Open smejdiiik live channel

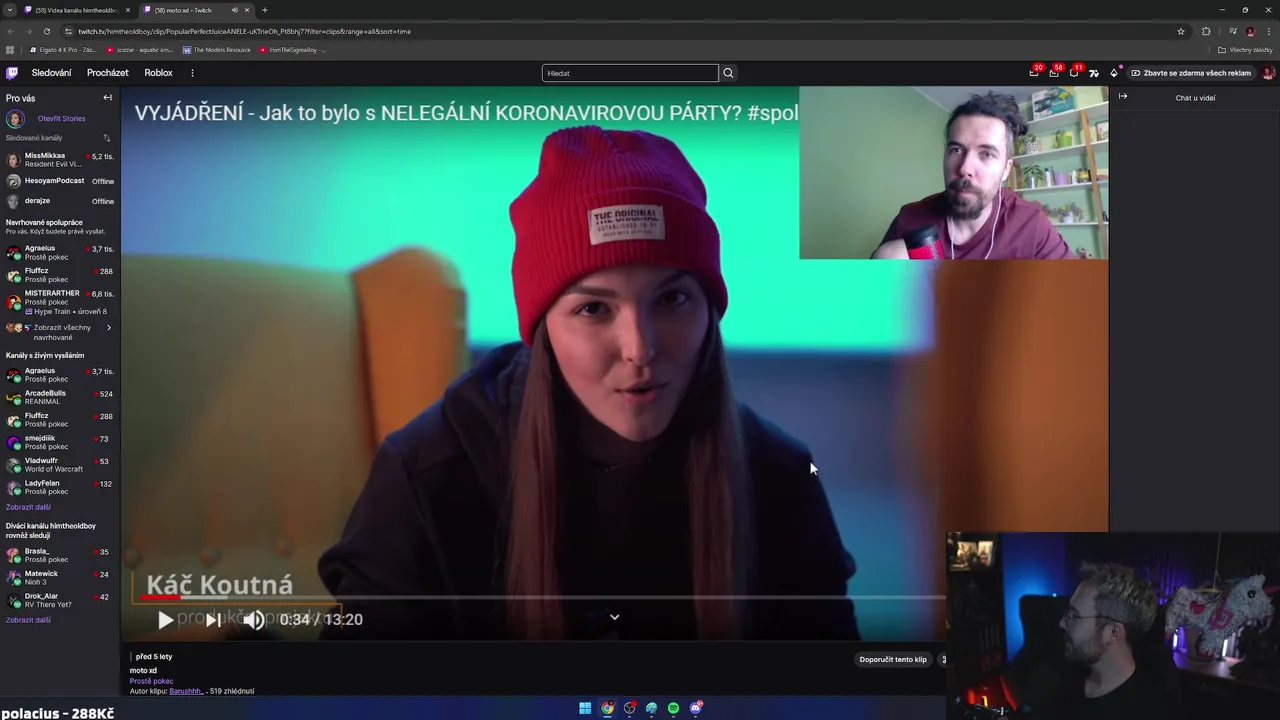(x=60, y=442)
